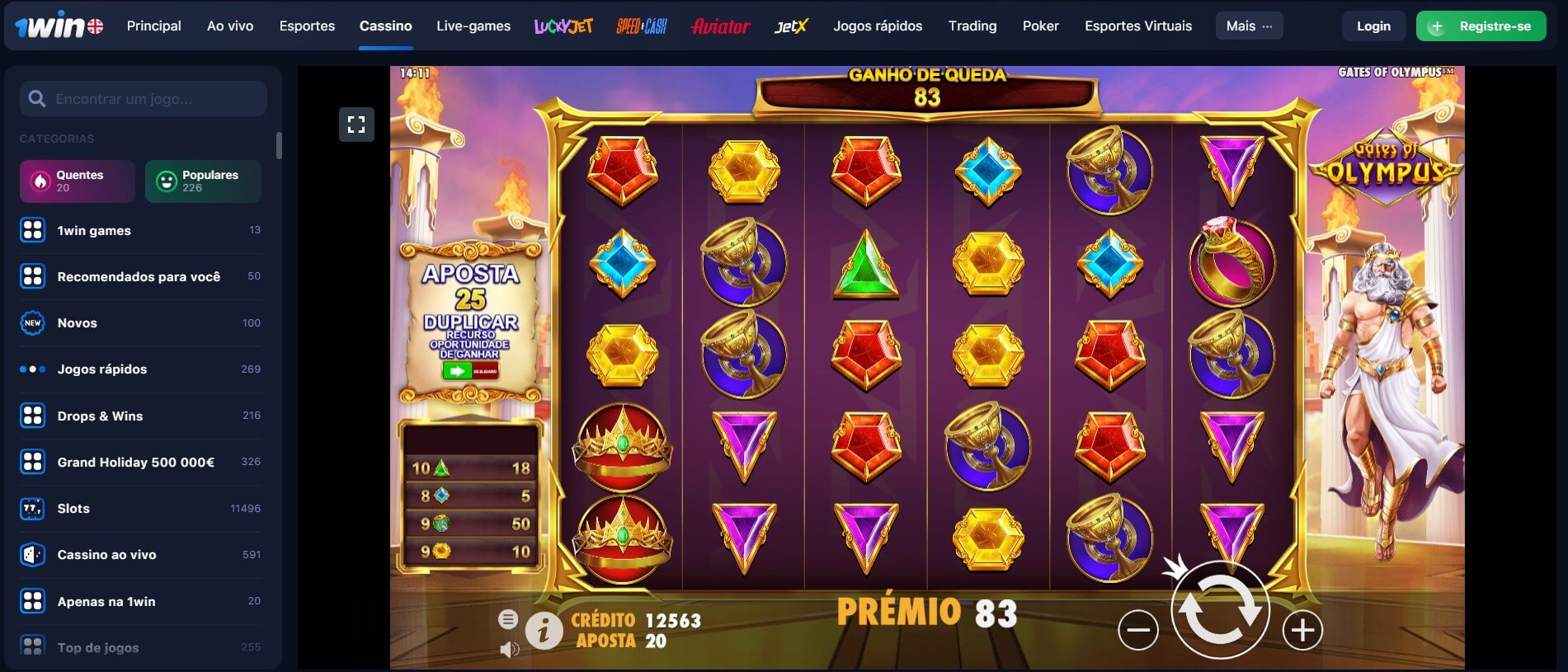Screen dimensions: 1568x672
Task: Go to the Esportes tab
Action: [x=307, y=26]
